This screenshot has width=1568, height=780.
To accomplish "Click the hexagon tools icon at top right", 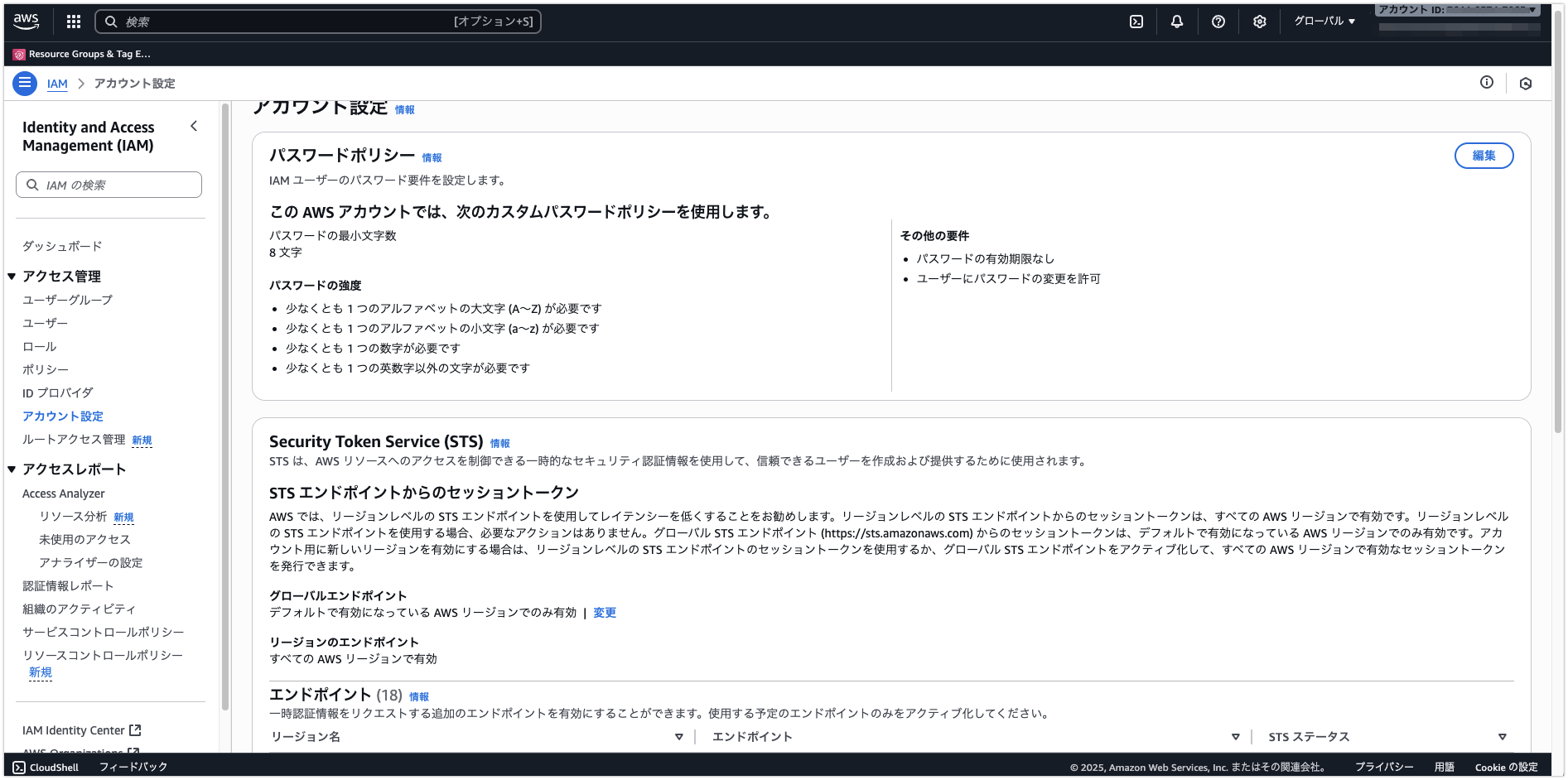I will pos(1526,83).
